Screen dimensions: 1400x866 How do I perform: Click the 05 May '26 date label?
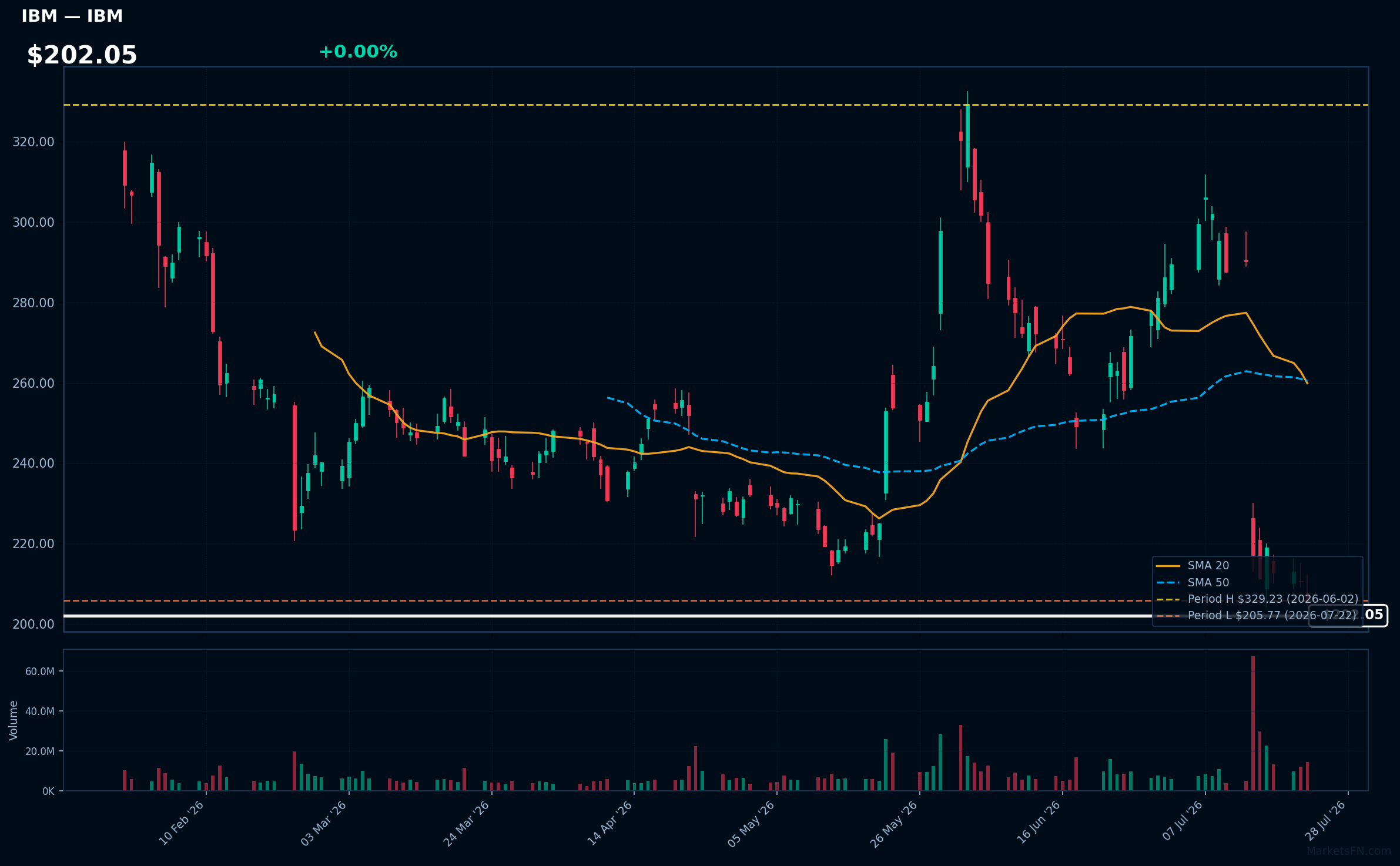coord(751,823)
